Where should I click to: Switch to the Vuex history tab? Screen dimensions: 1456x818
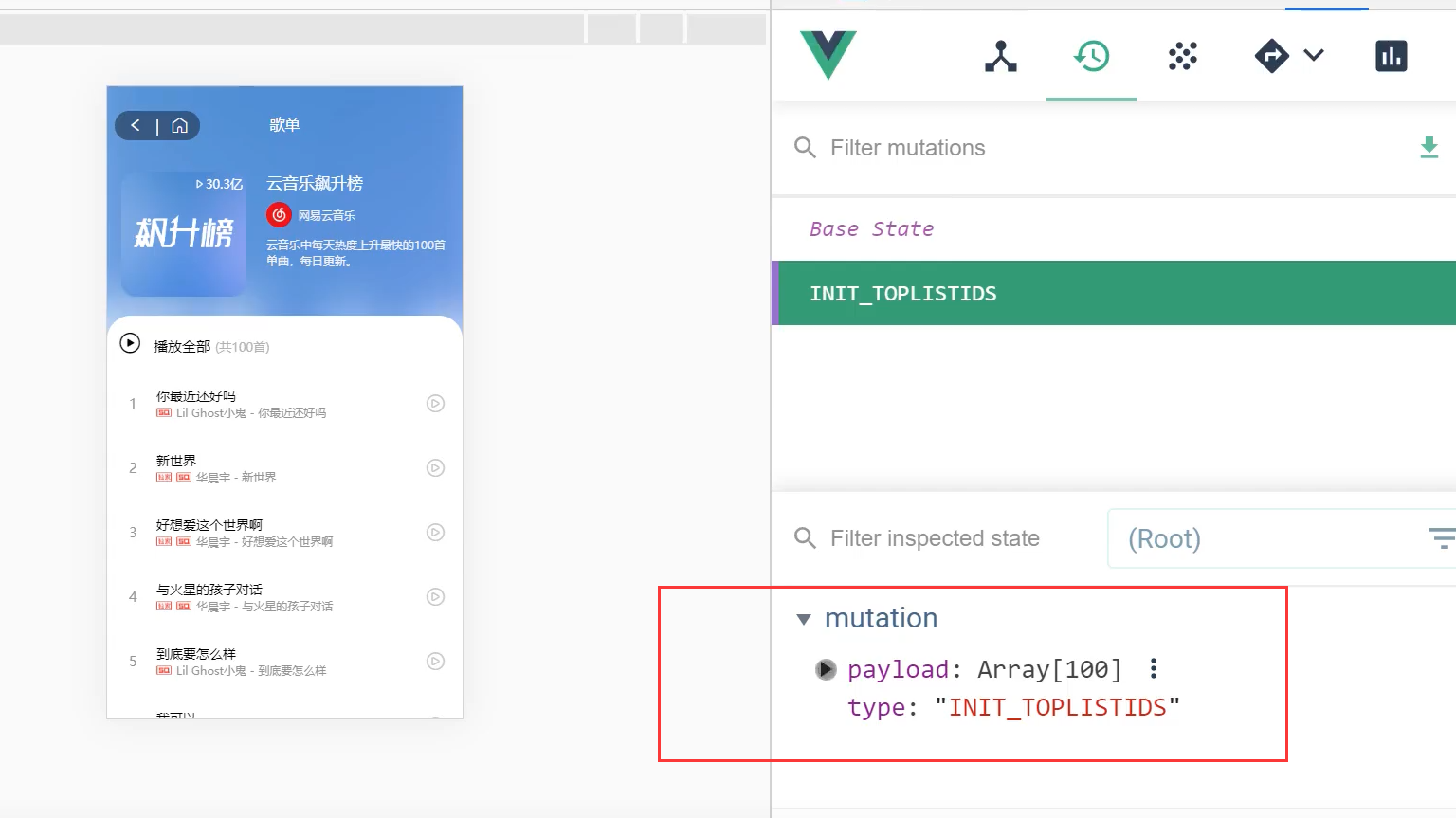coord(1091,57)
